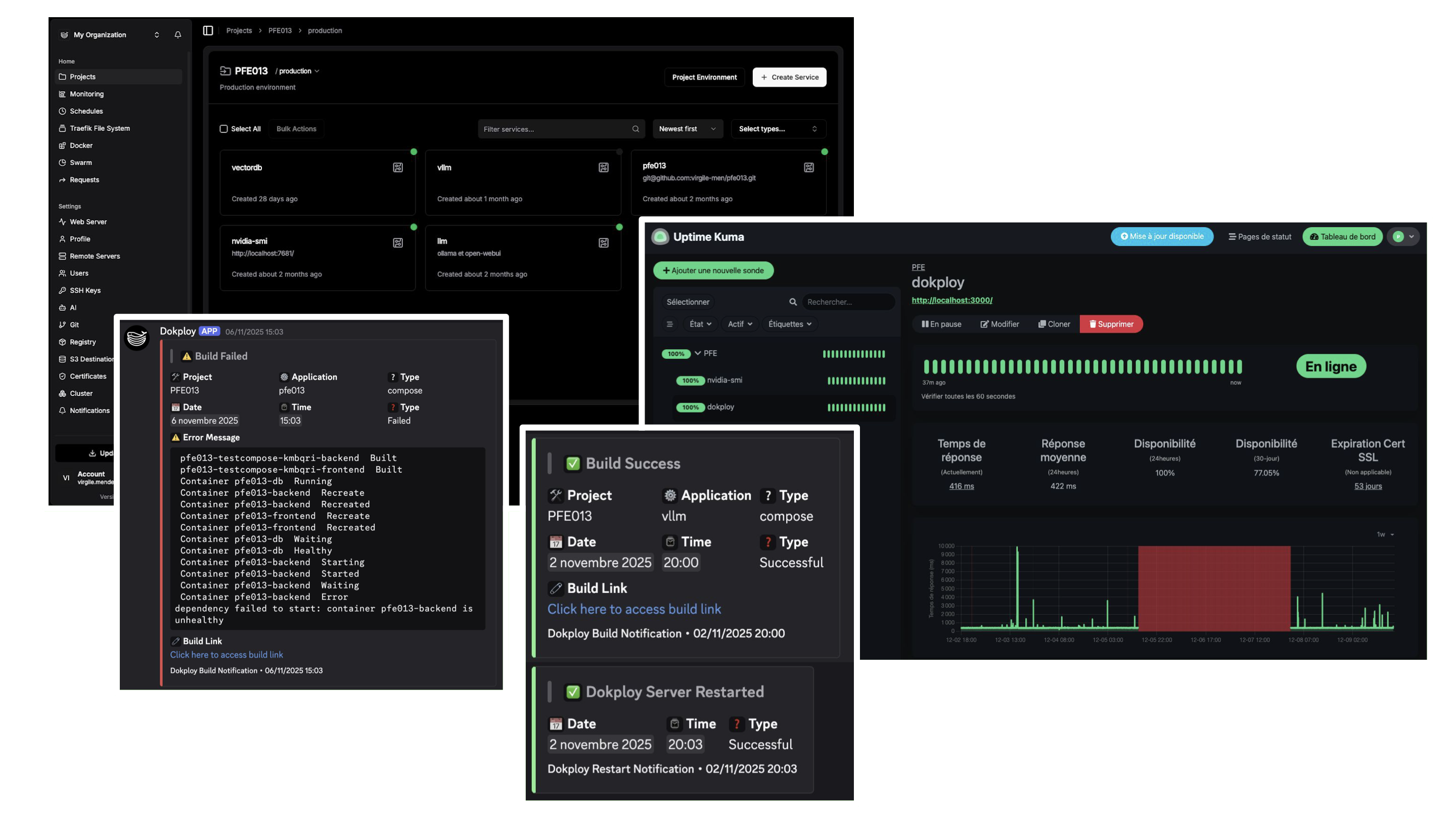Click the search icon in Filter services
Image resolution: width=1456 pixels, height=819 pixels.
coord(635,129)
